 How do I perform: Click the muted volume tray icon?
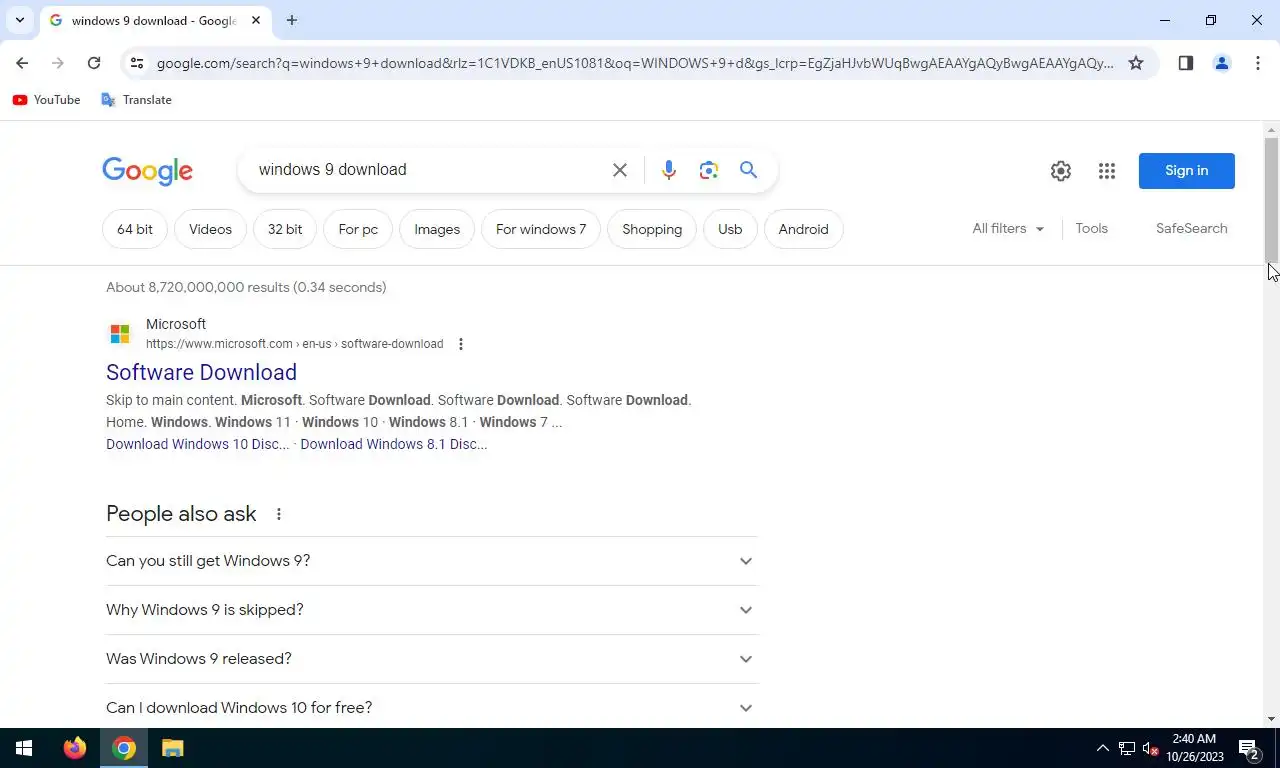pyautogui.click(x=1151, y=748)
